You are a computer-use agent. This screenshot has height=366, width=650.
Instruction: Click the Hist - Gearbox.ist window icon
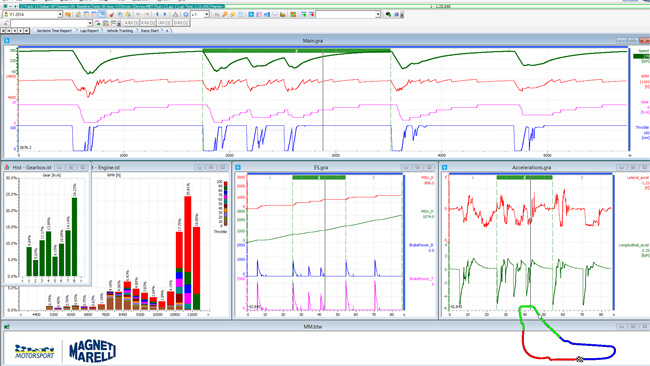(7, 167)
